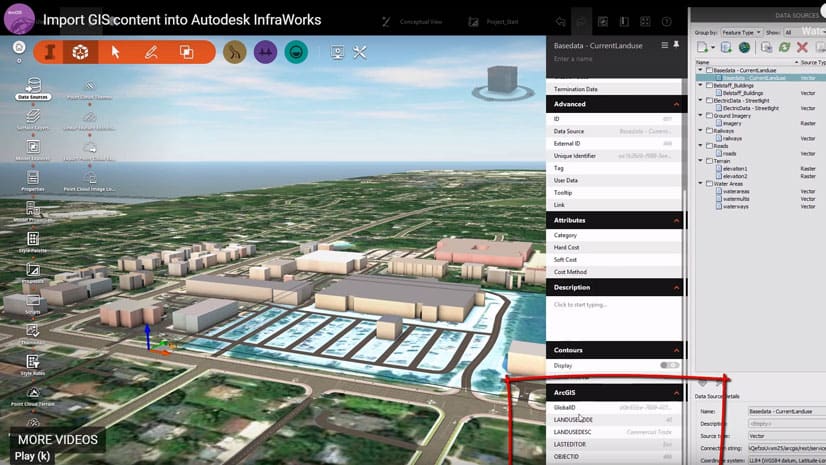The width and height of the screenshot is (826, 465).
Task: Open the wrench and screwdriver settings tools
Action: pyautogui.click(x=360, y=52)
